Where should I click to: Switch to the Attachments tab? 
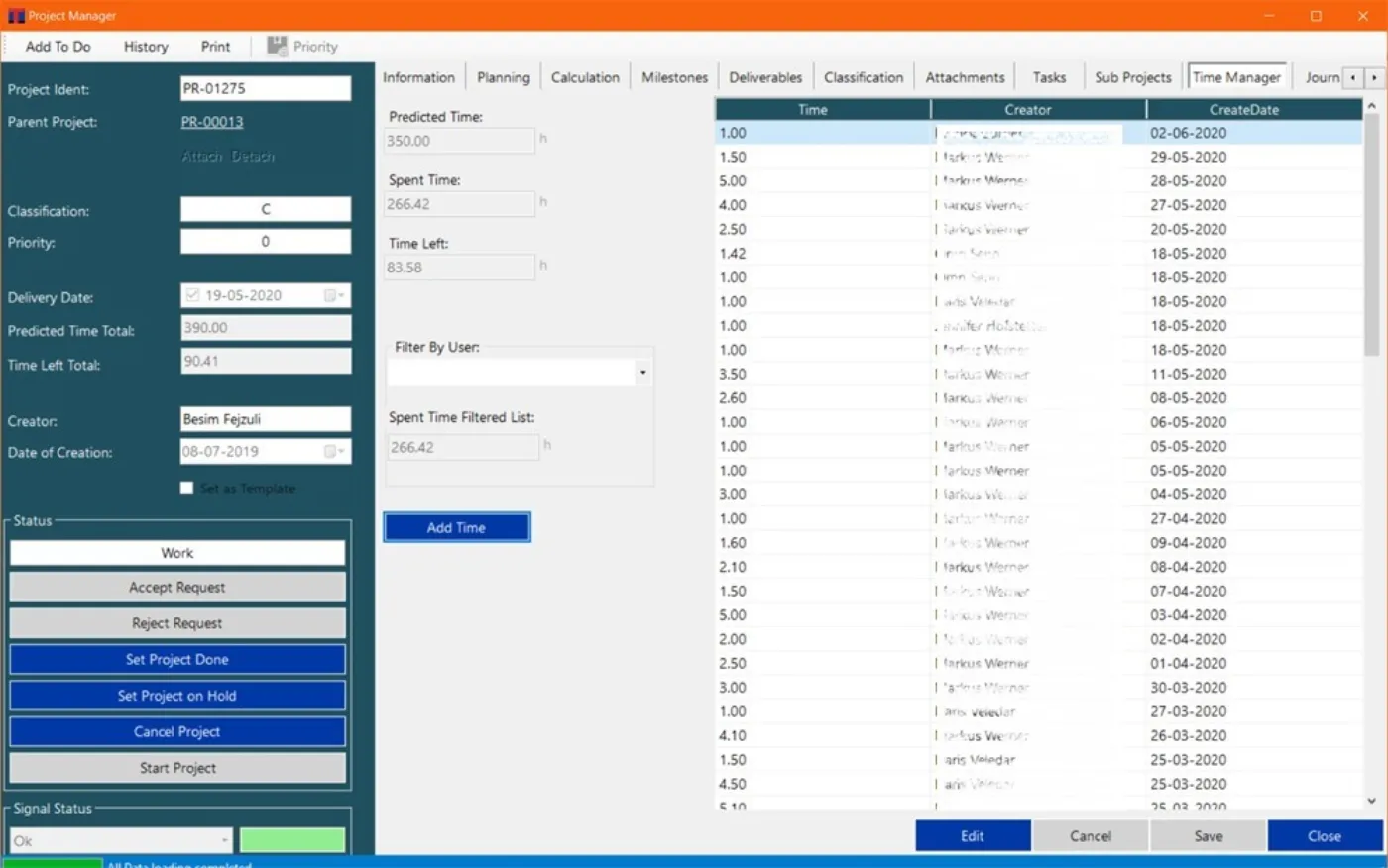[965, 77]
